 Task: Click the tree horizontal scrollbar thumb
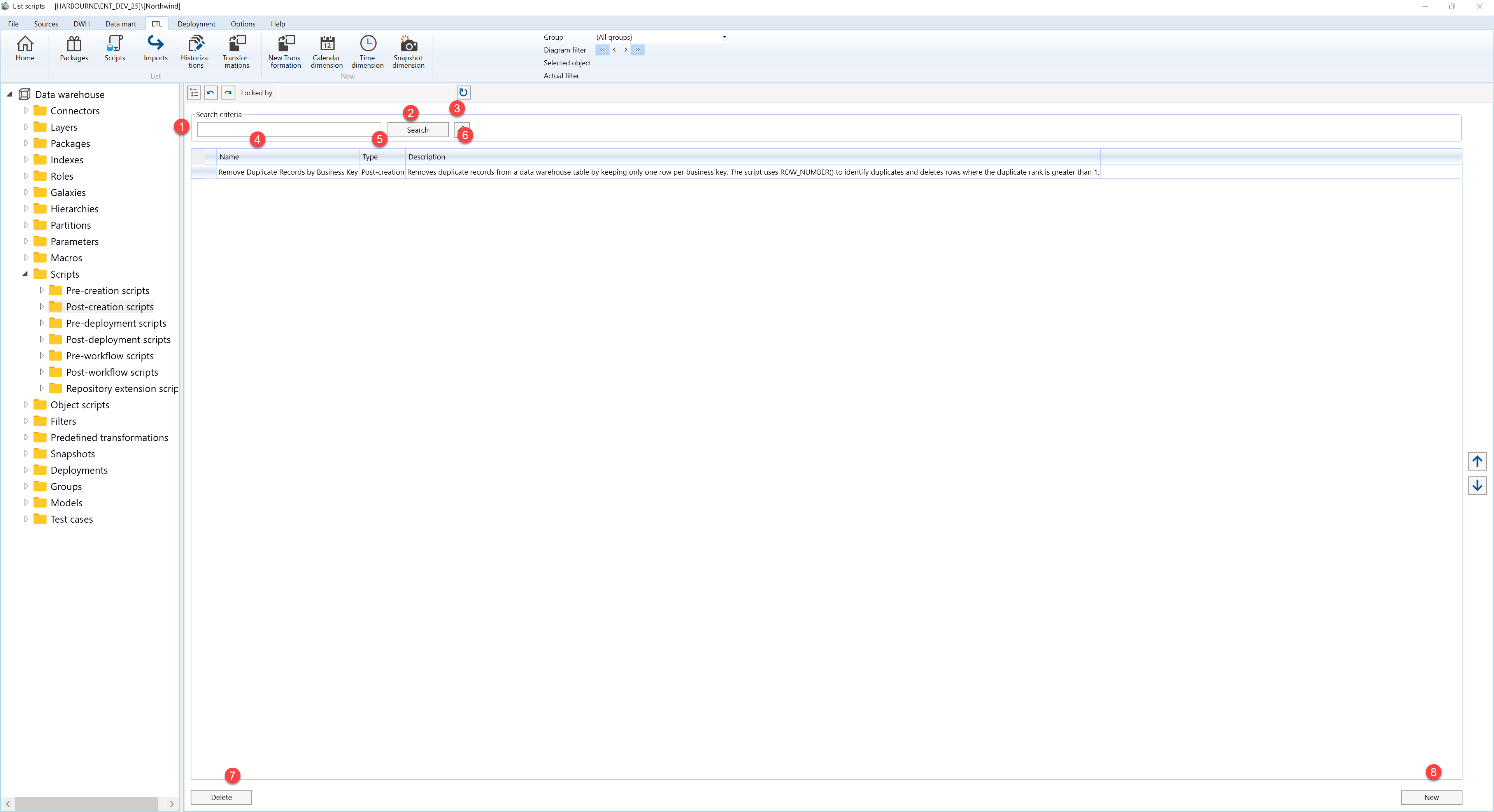pyautogui.click(x=86, y=804)
